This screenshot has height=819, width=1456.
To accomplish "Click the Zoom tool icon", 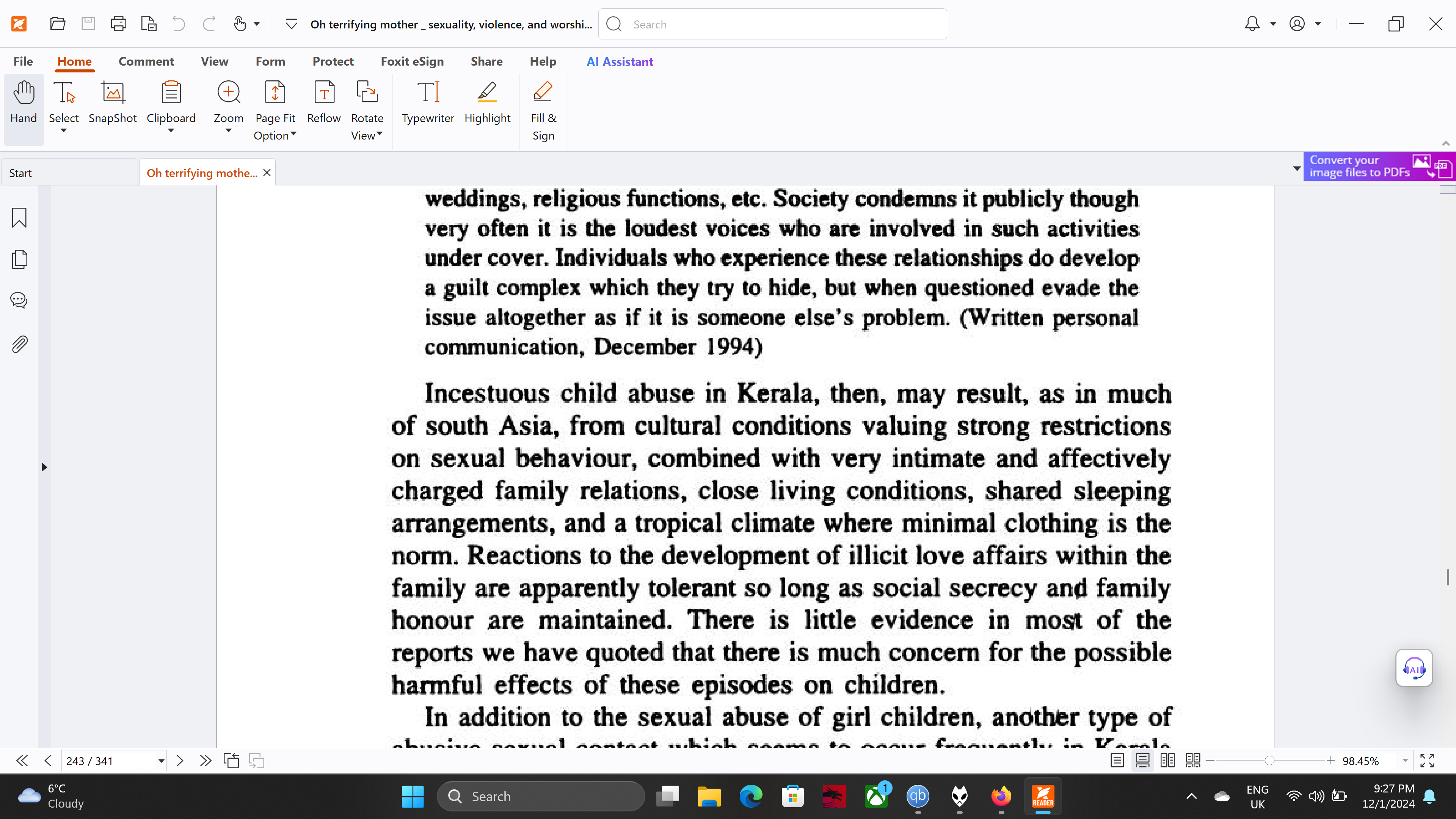I will [228, 92].
